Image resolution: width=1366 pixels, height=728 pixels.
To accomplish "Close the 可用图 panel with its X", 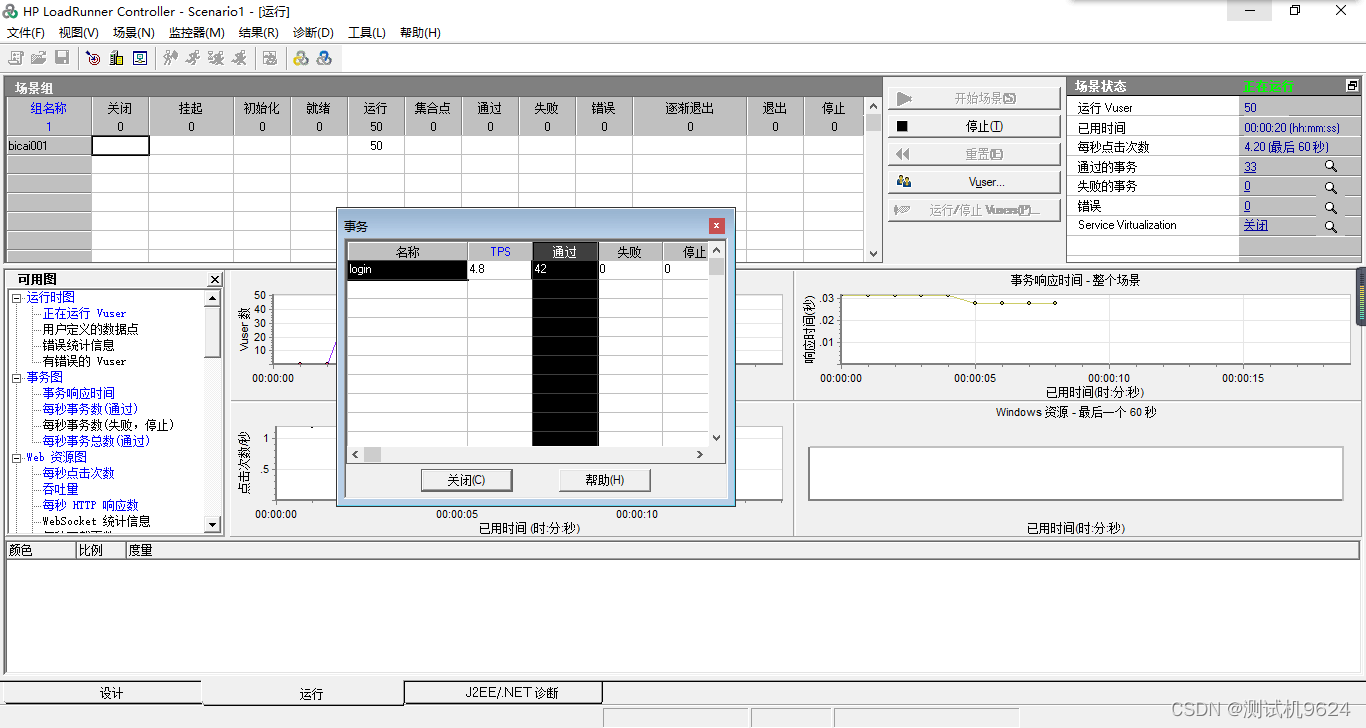I will coord(215,279).
